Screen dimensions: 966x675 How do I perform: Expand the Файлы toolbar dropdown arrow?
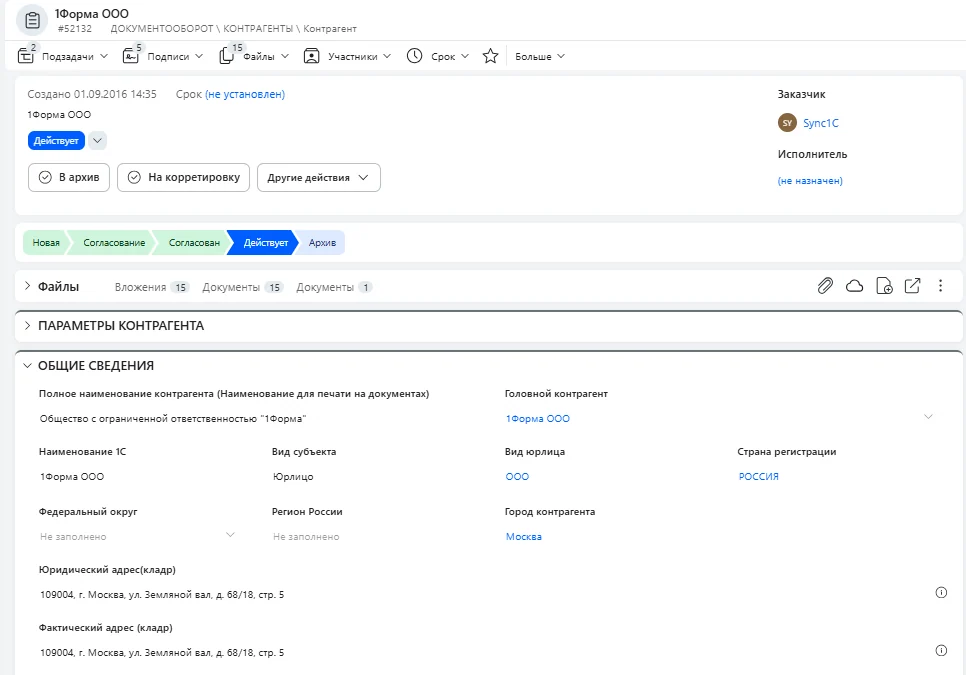[285, 56]
